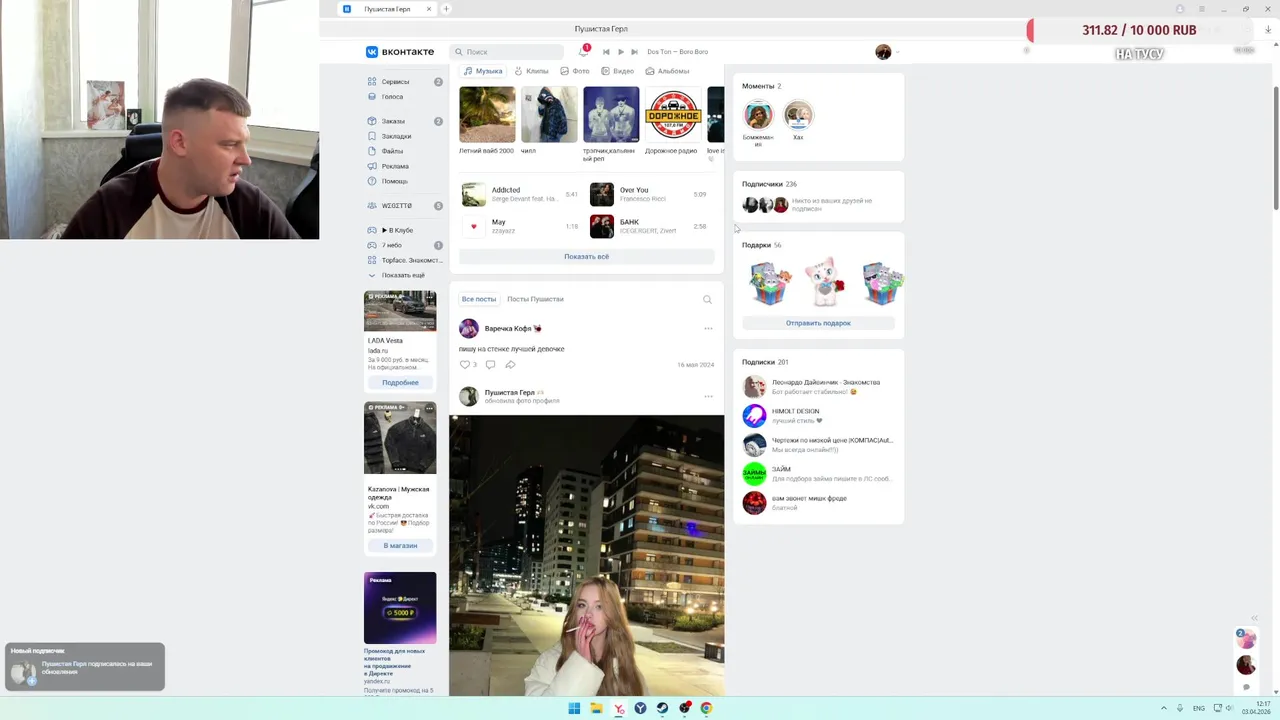Skip to next track in header player
The width and height of the screenshot is (1280, 720).
[634, 52]
